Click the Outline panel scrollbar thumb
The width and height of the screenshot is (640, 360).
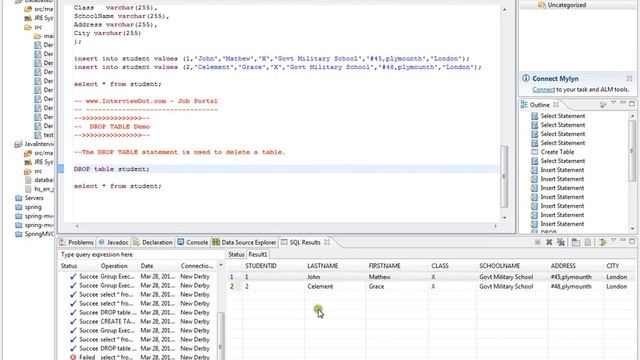click(632, 150)
